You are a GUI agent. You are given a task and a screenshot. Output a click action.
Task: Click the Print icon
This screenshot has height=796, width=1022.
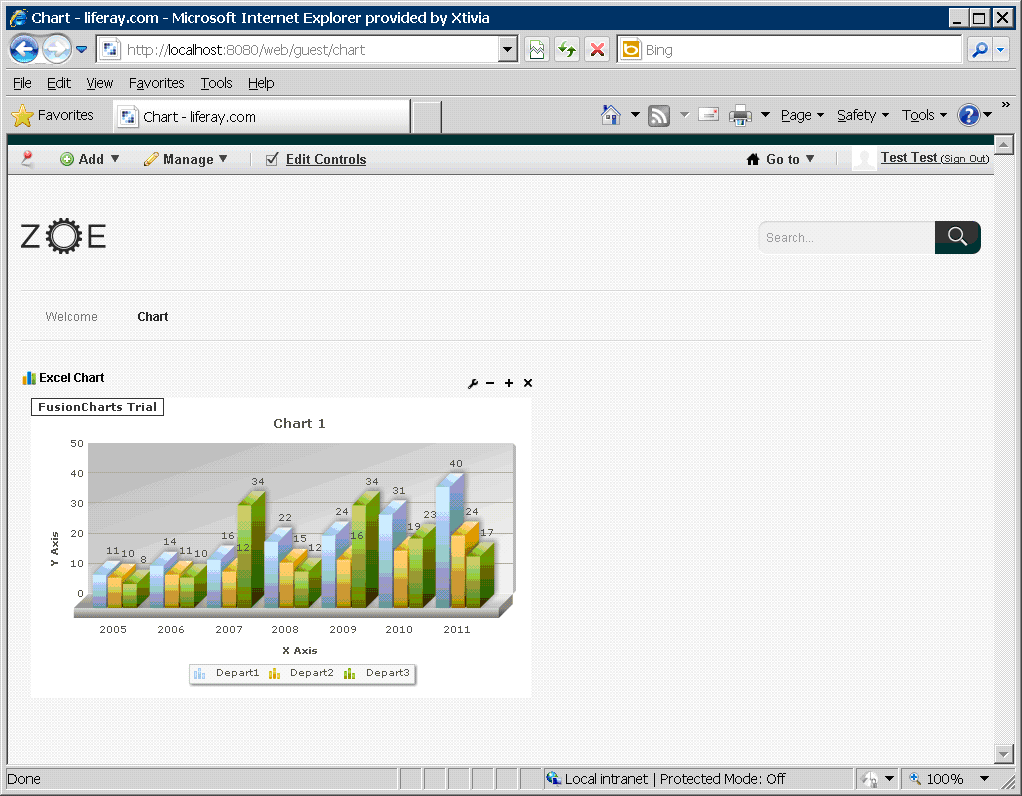[740, 115]
